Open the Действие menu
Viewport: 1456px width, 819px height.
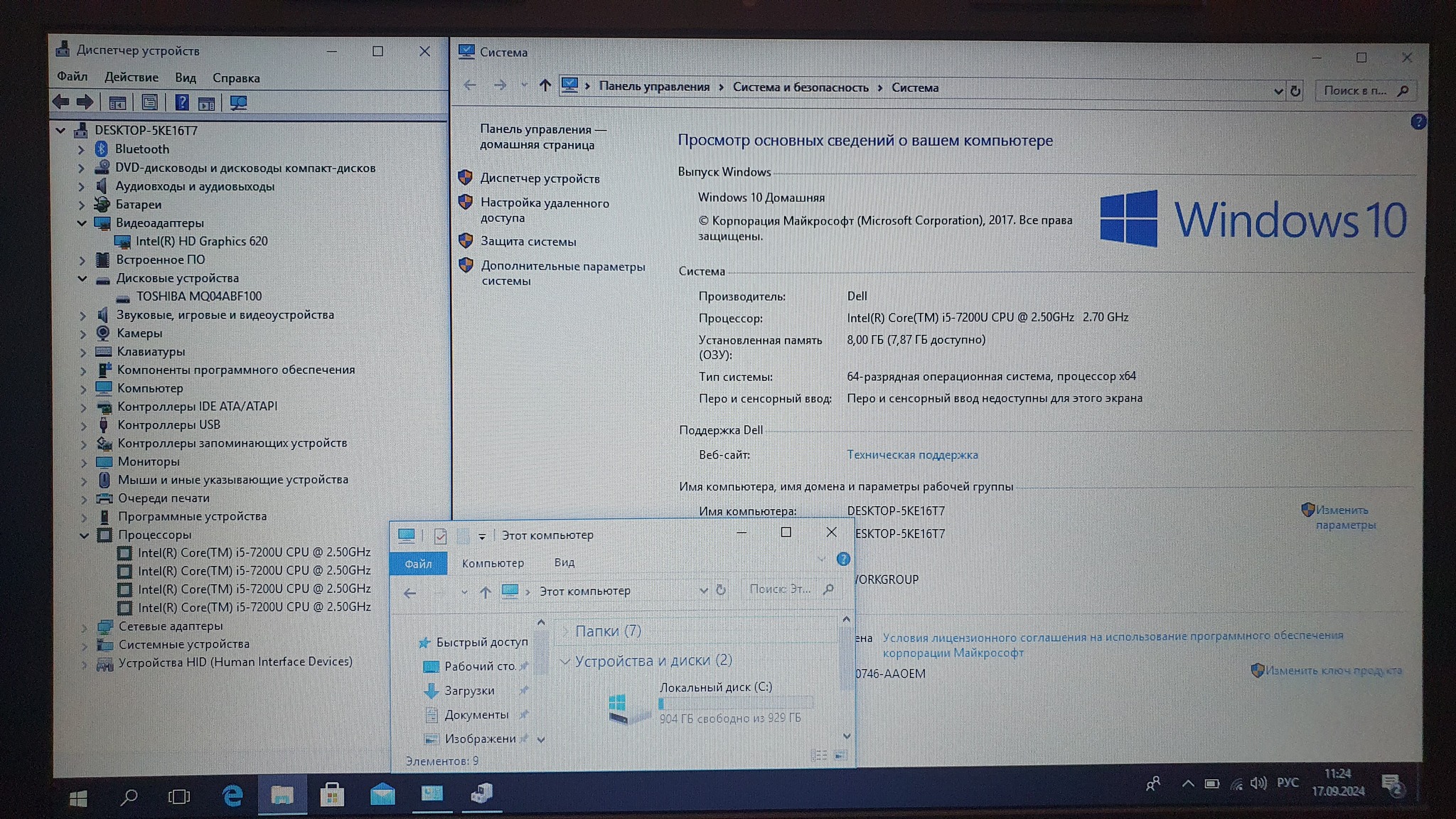pos(131,77)
